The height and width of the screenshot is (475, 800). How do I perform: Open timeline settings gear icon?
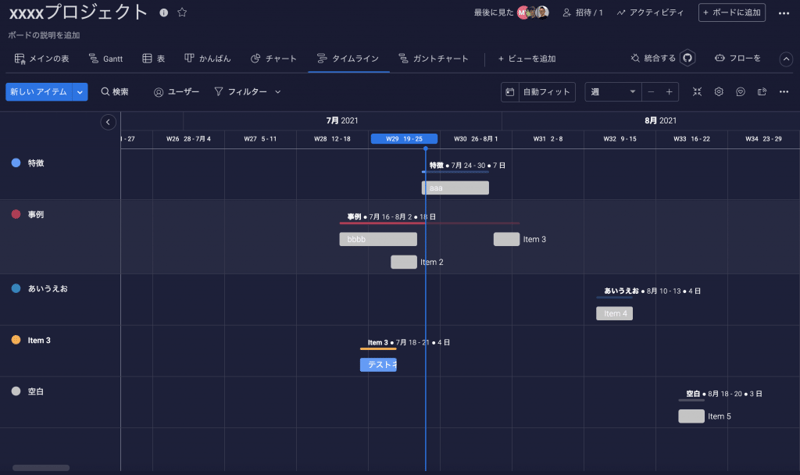(x=718, y=92)
